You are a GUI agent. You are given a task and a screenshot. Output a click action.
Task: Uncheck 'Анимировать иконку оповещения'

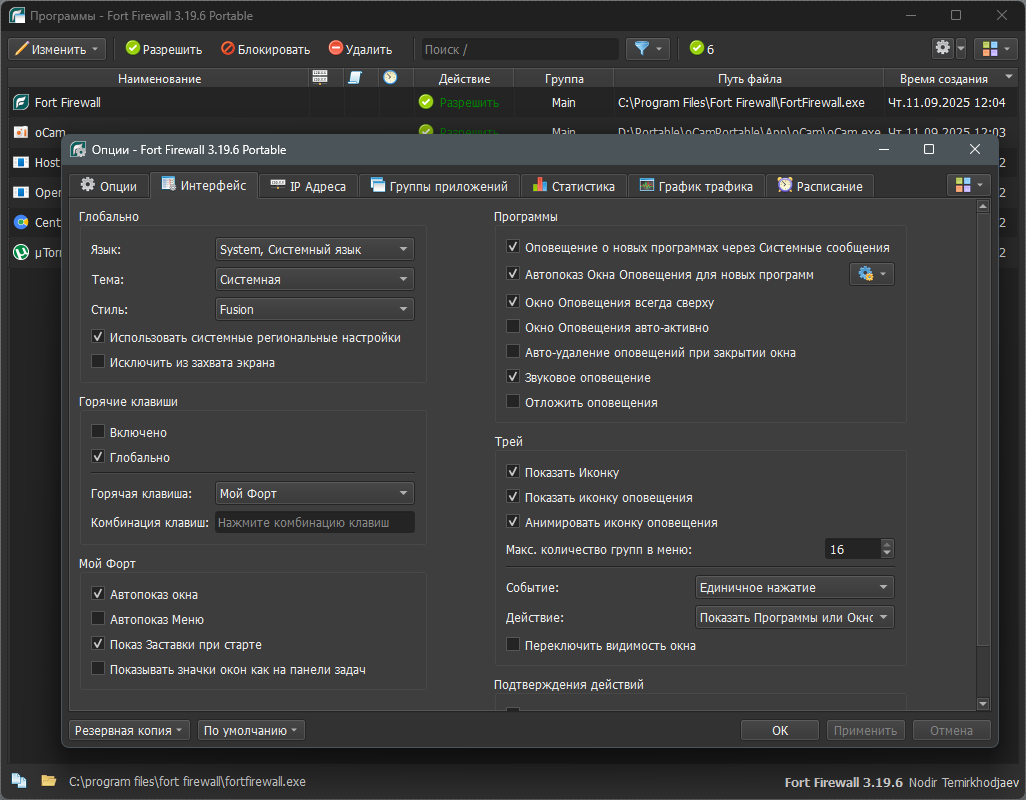pyautogui.click(x=513, y=522)
